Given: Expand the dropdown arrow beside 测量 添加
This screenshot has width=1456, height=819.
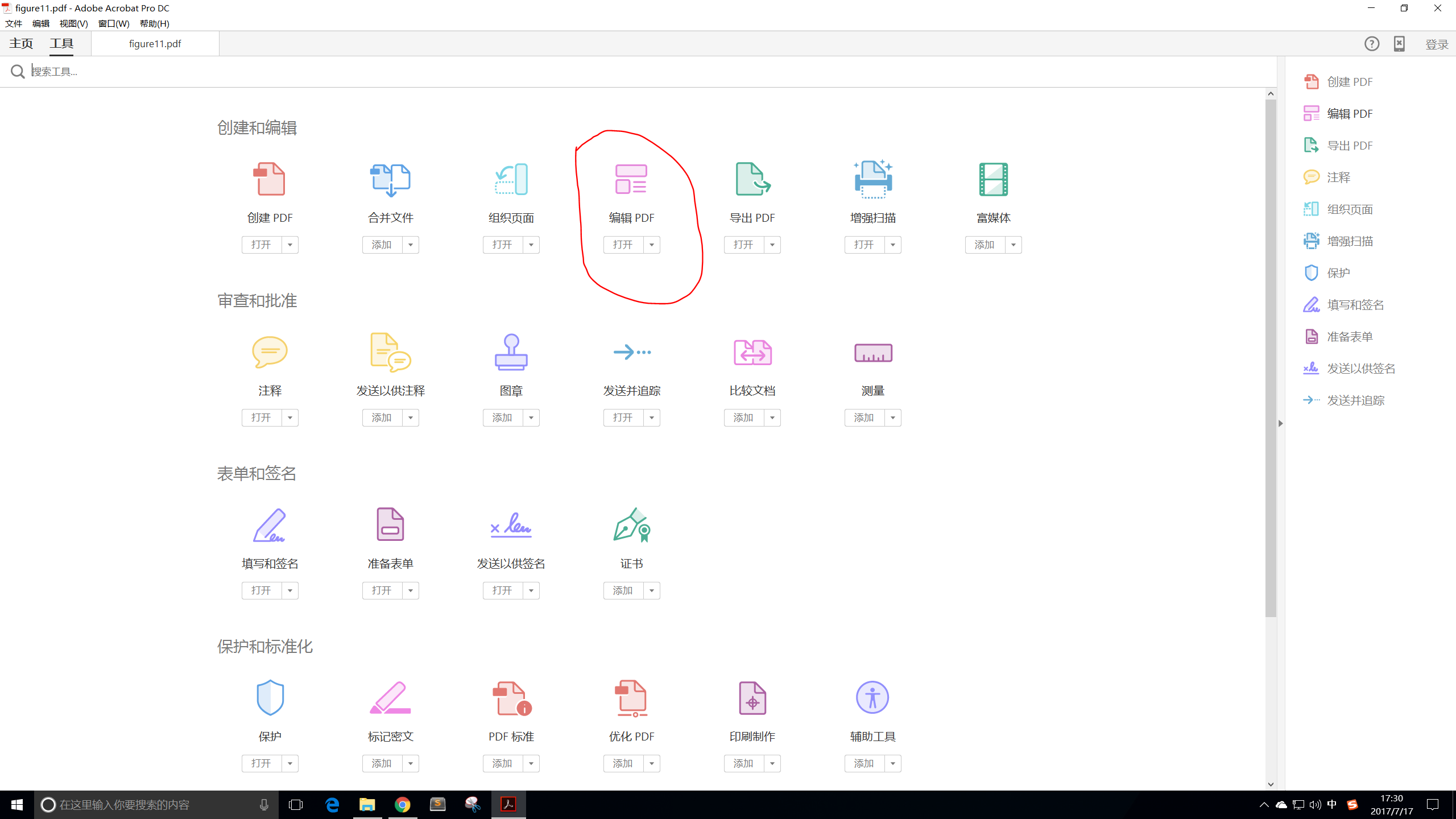Looking at the screenshot, I should 893,417.
